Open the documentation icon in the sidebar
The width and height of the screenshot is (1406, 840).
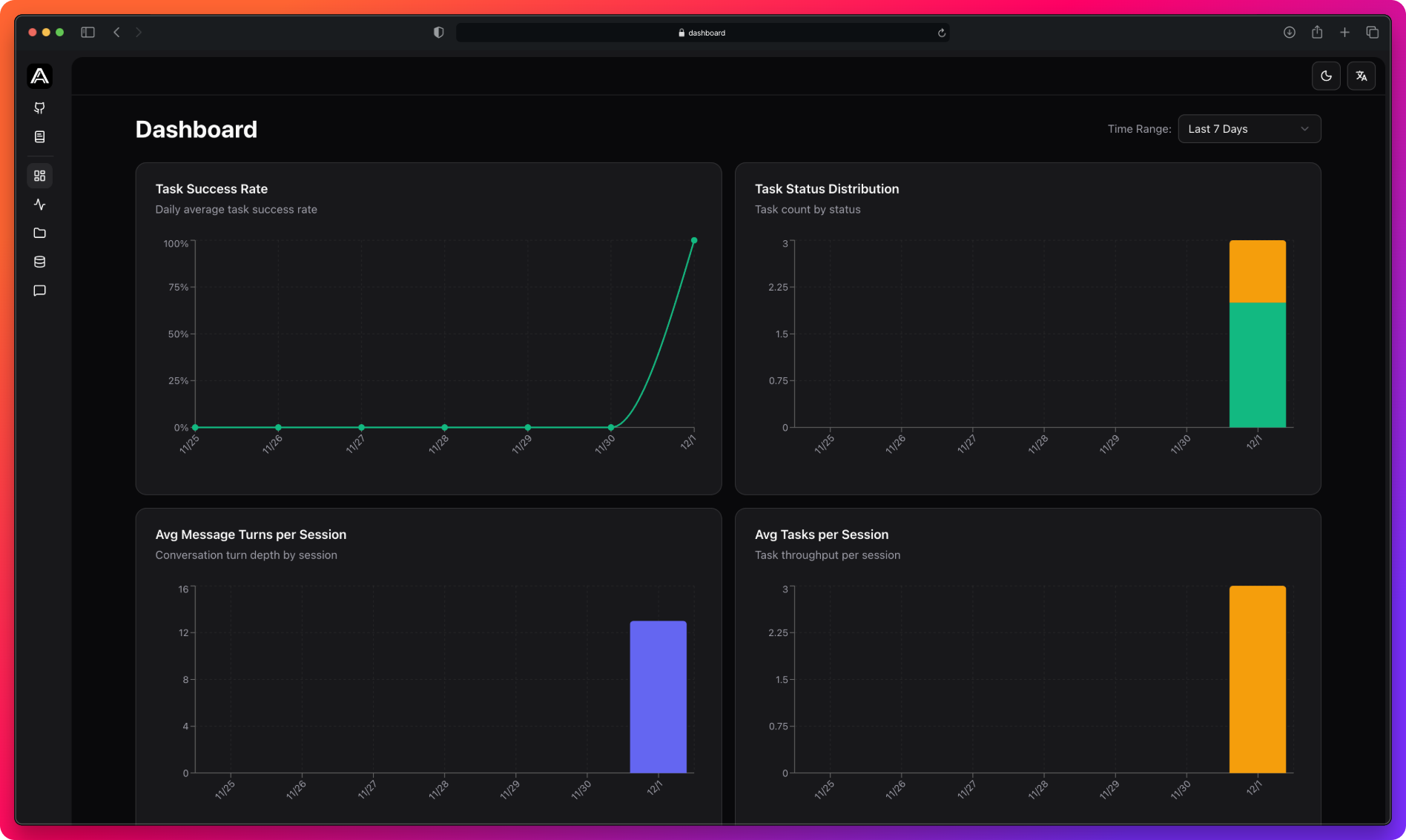[x=40, y=136]
